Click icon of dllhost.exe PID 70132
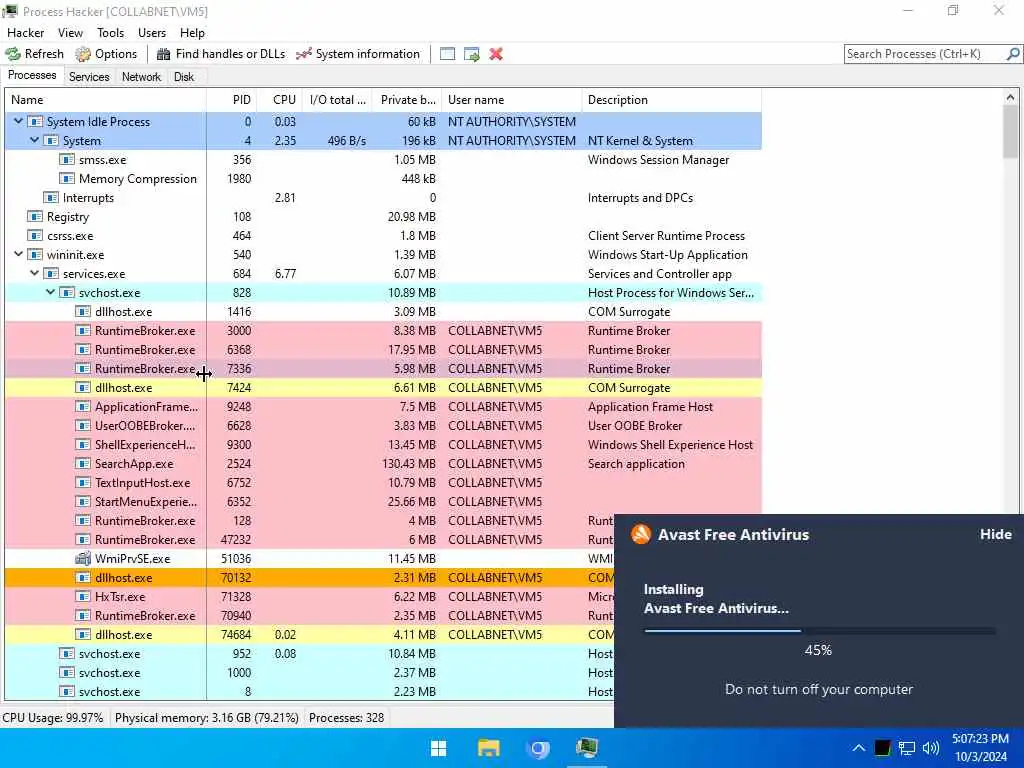 pyautogui.click(x=83, y=577)
